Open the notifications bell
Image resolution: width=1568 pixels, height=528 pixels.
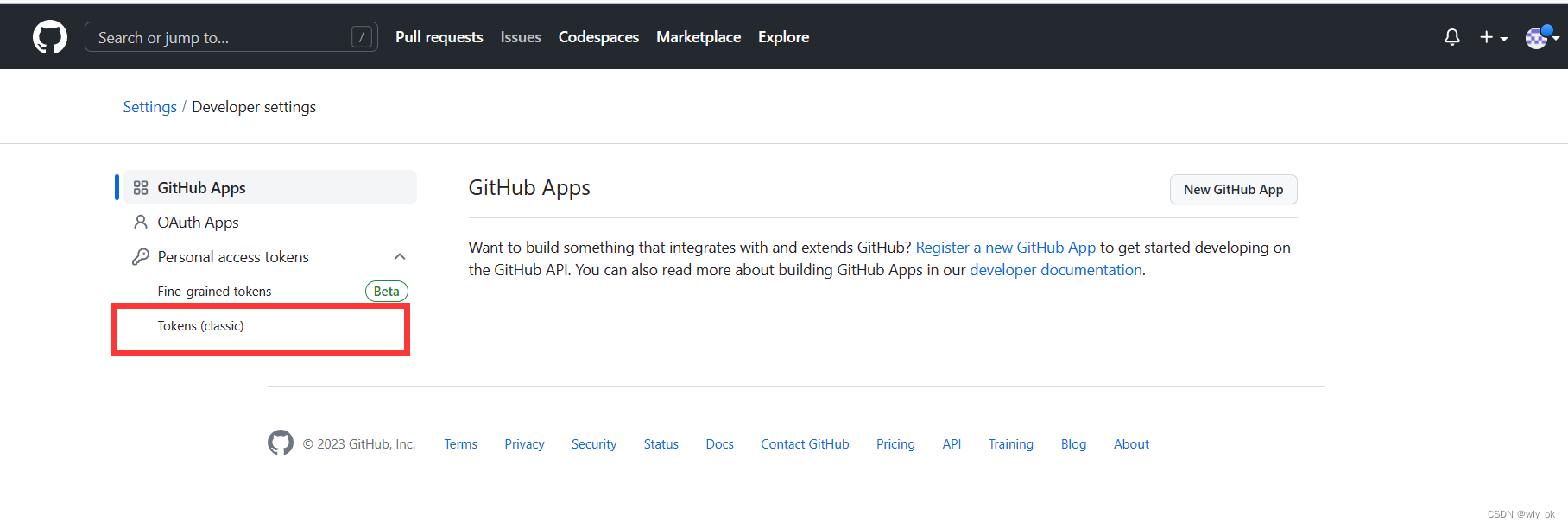[1452, 37]
